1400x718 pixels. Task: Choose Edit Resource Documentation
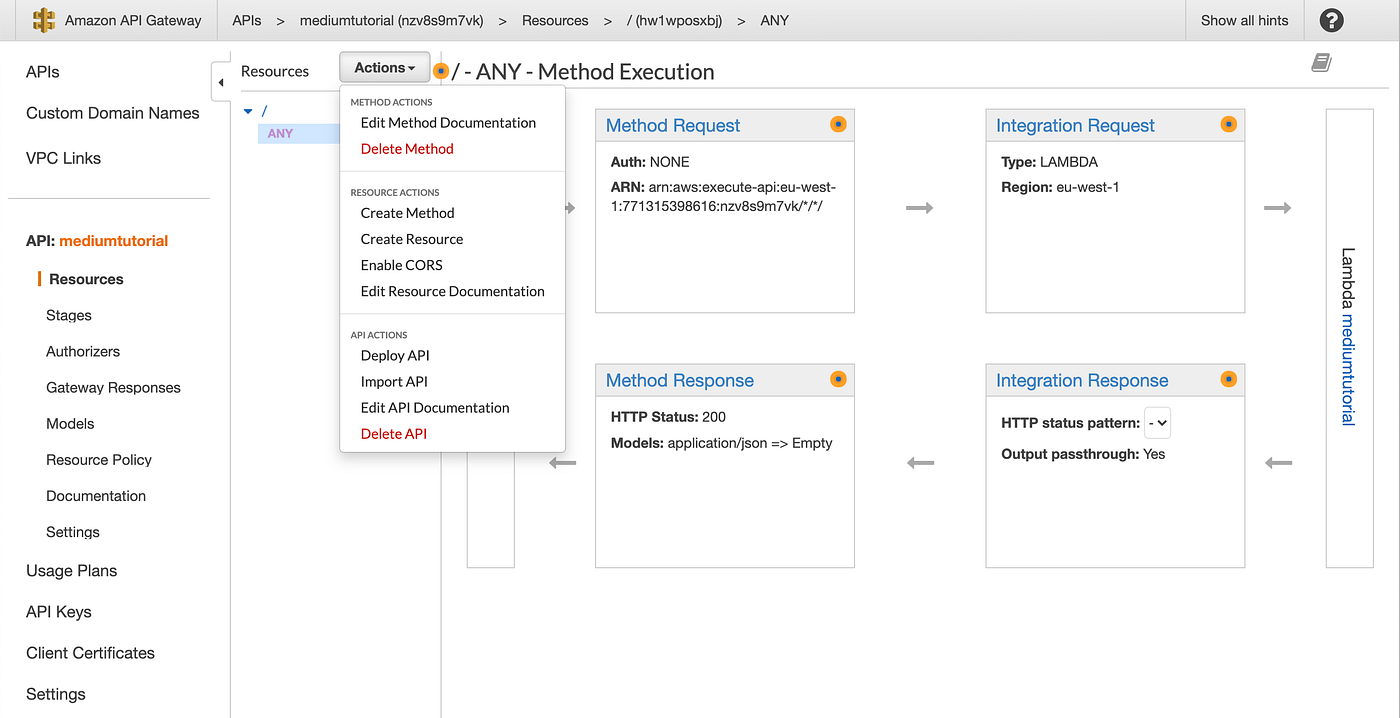coord(452,291)
